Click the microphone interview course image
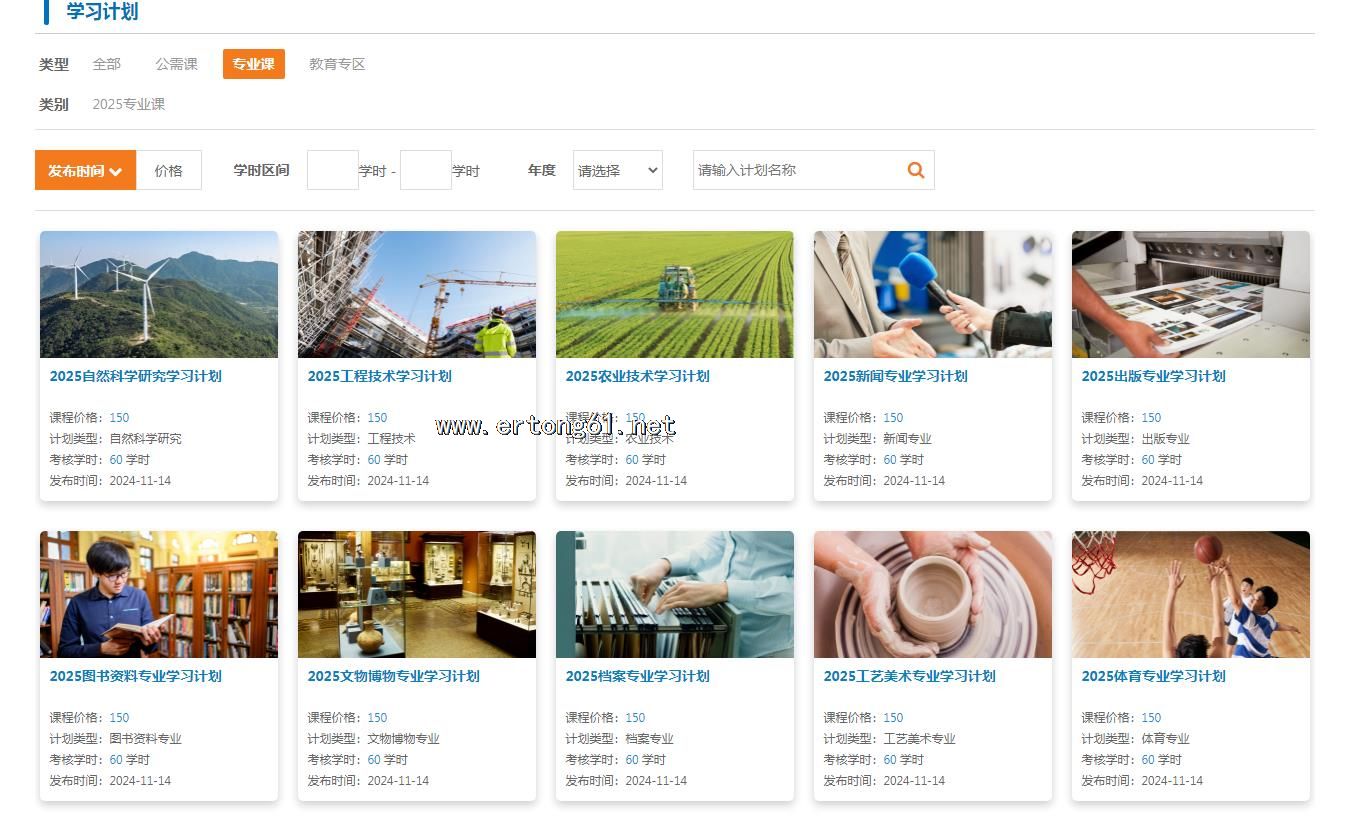 [932, 294]
